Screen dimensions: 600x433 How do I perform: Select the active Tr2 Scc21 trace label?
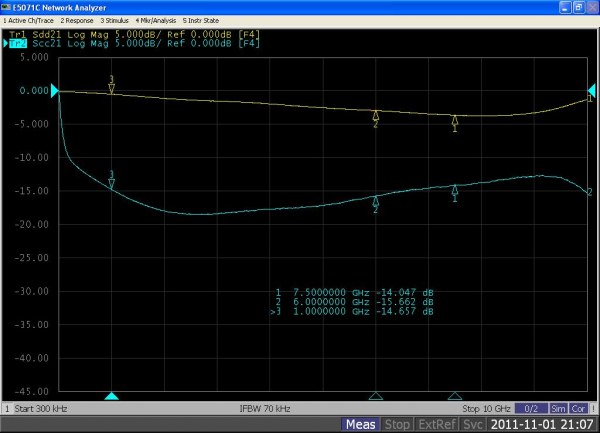coord(134,43)
